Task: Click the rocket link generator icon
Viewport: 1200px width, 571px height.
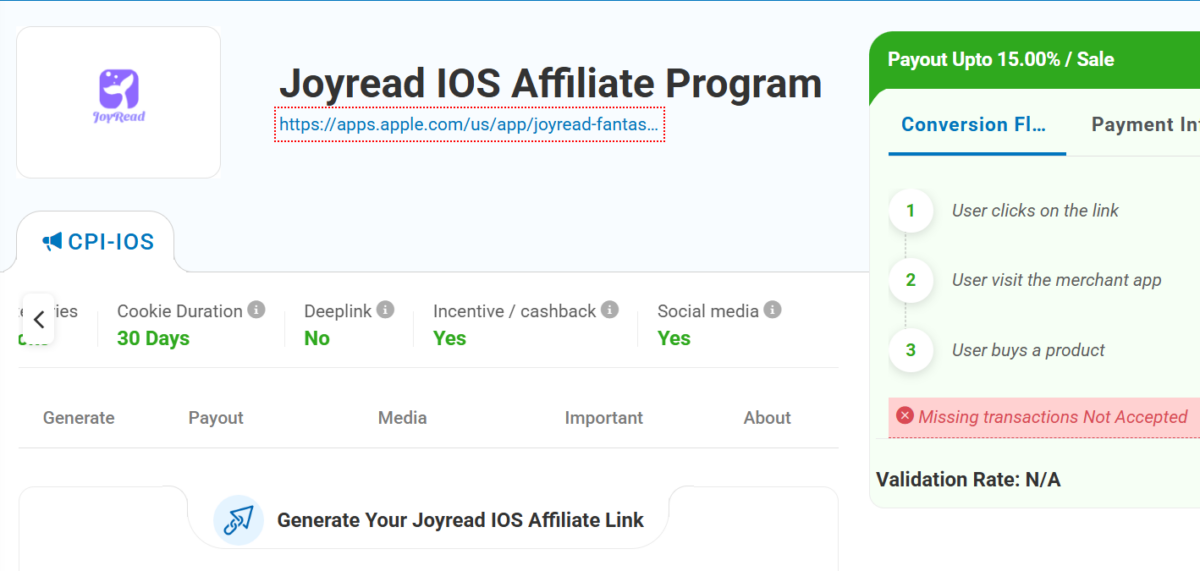Action: pos(238,520)
